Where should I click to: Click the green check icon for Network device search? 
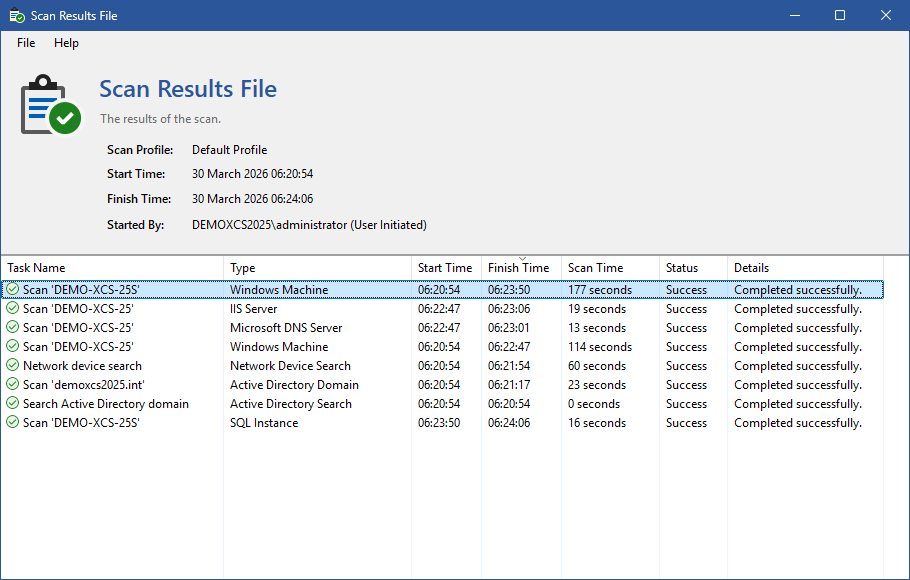tap(12, 366)
